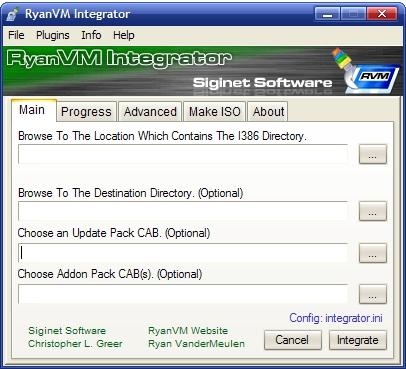Click the Christopher L. Greer link
Viewport: 406px width, 369px height.
(75, 344)
